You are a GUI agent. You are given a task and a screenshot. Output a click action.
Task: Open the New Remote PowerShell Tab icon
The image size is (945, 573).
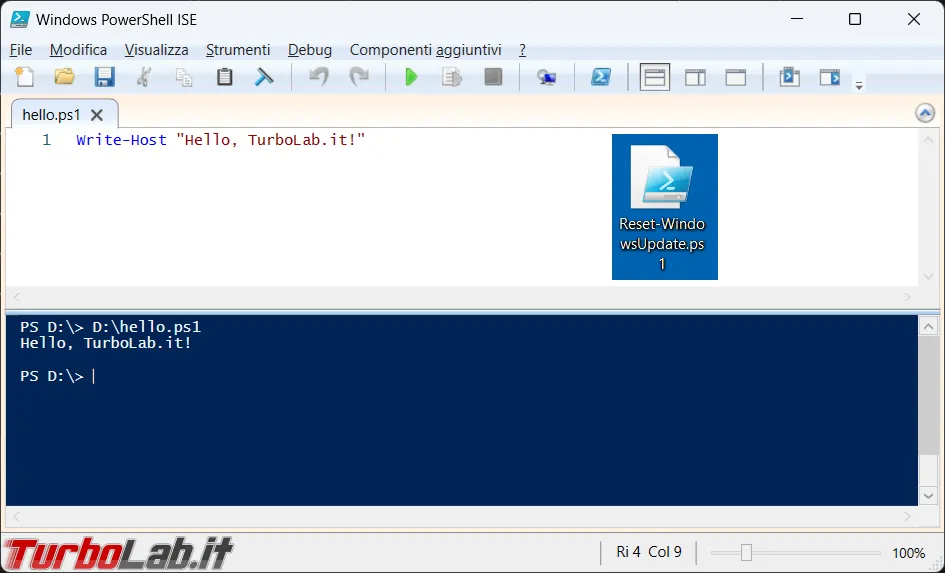click(547, 77)
